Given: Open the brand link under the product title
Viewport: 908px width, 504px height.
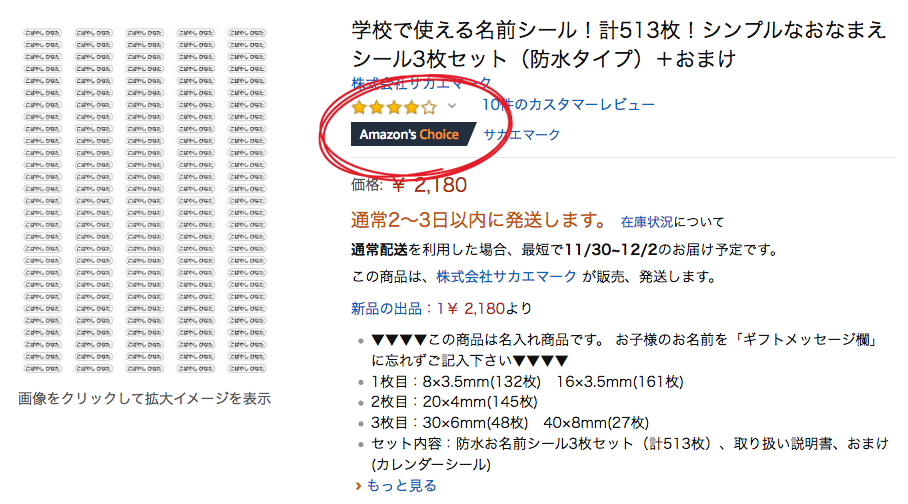Looking at the screenshot, I should pos(421,82).
